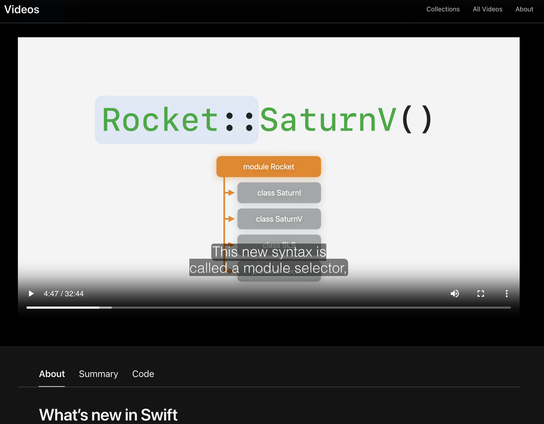
Task: Click the Videos site title
Action: pos(22,9)
